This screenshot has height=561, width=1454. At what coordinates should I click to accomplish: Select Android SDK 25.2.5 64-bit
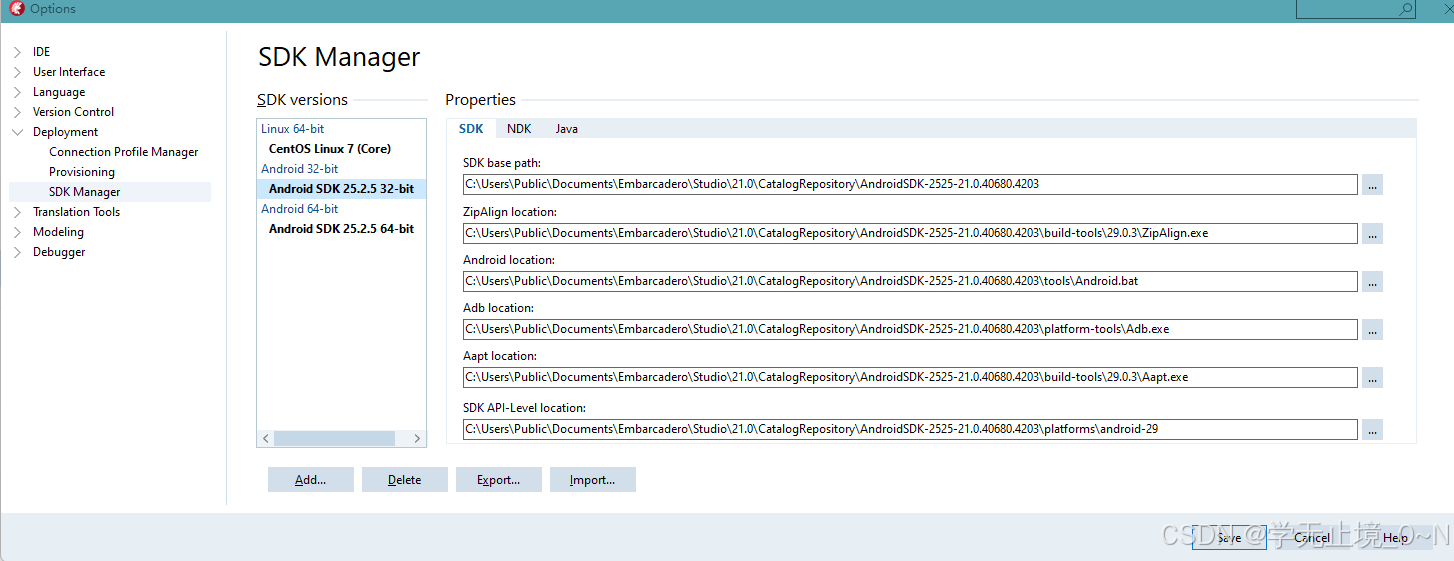pos(341,229)
